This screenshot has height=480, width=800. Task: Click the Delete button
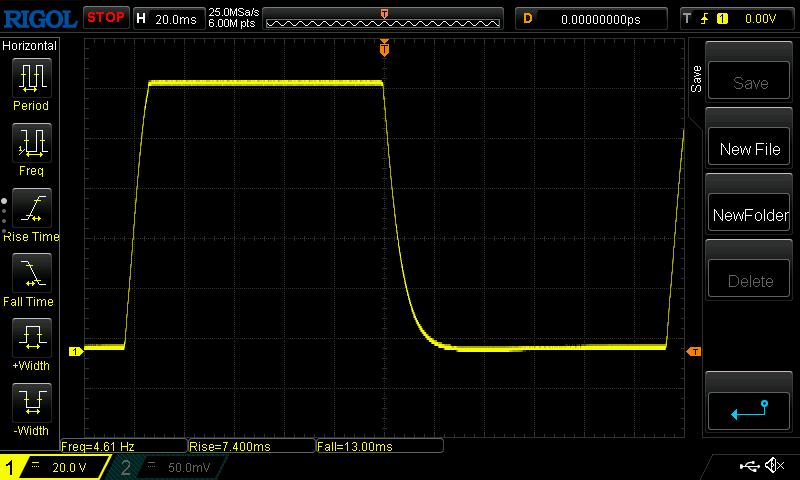[x=749, y=279]
